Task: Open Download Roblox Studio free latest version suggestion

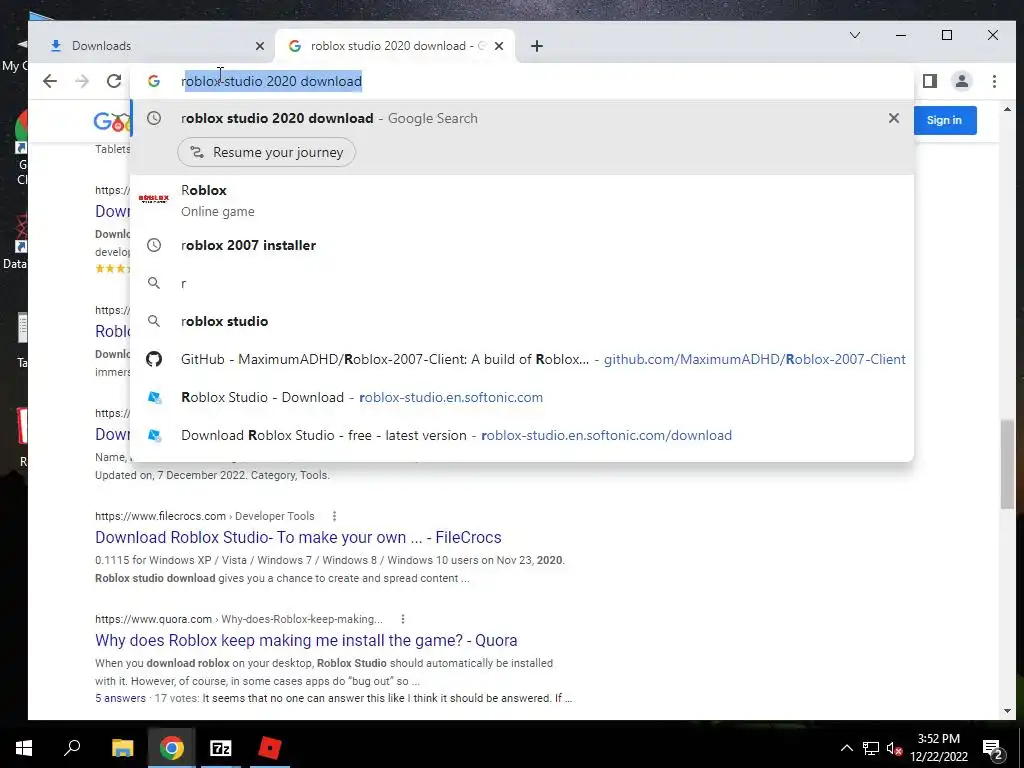Action: pyautogui.click(x=522, y=435)
